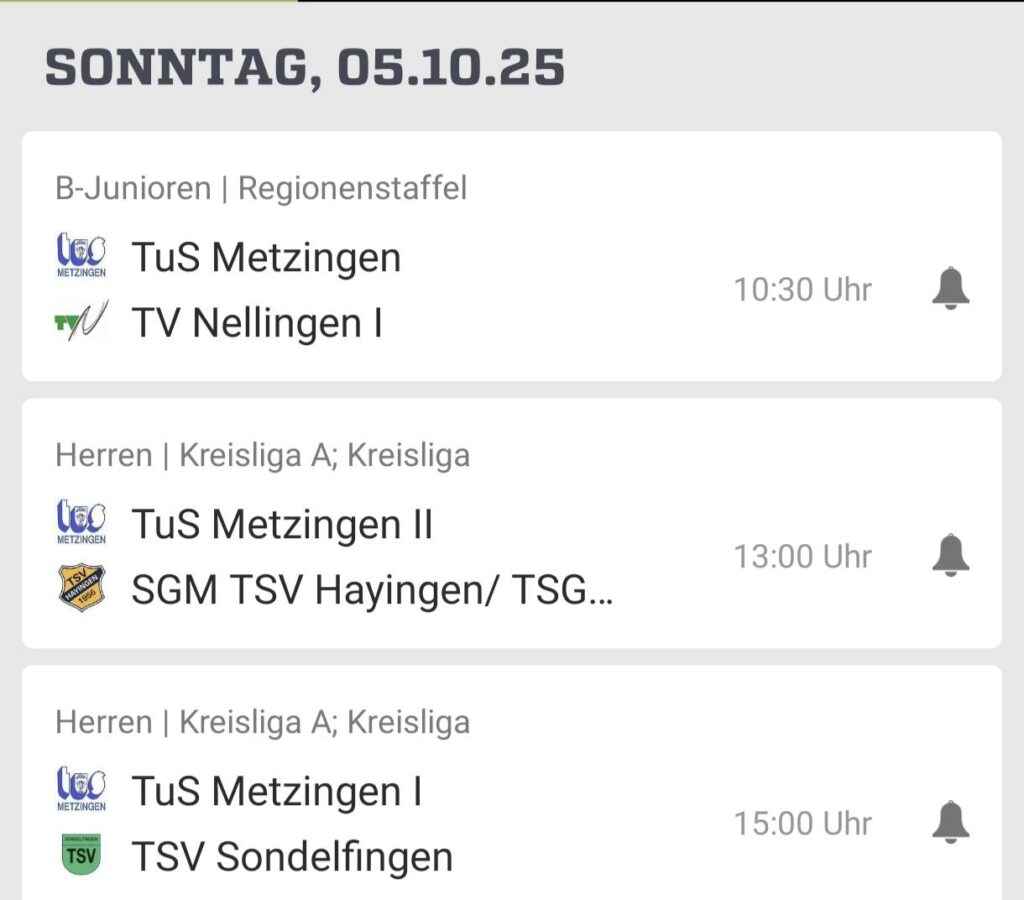
Task: Select TuS Metzingen I team name
Action: click(277, 791)
